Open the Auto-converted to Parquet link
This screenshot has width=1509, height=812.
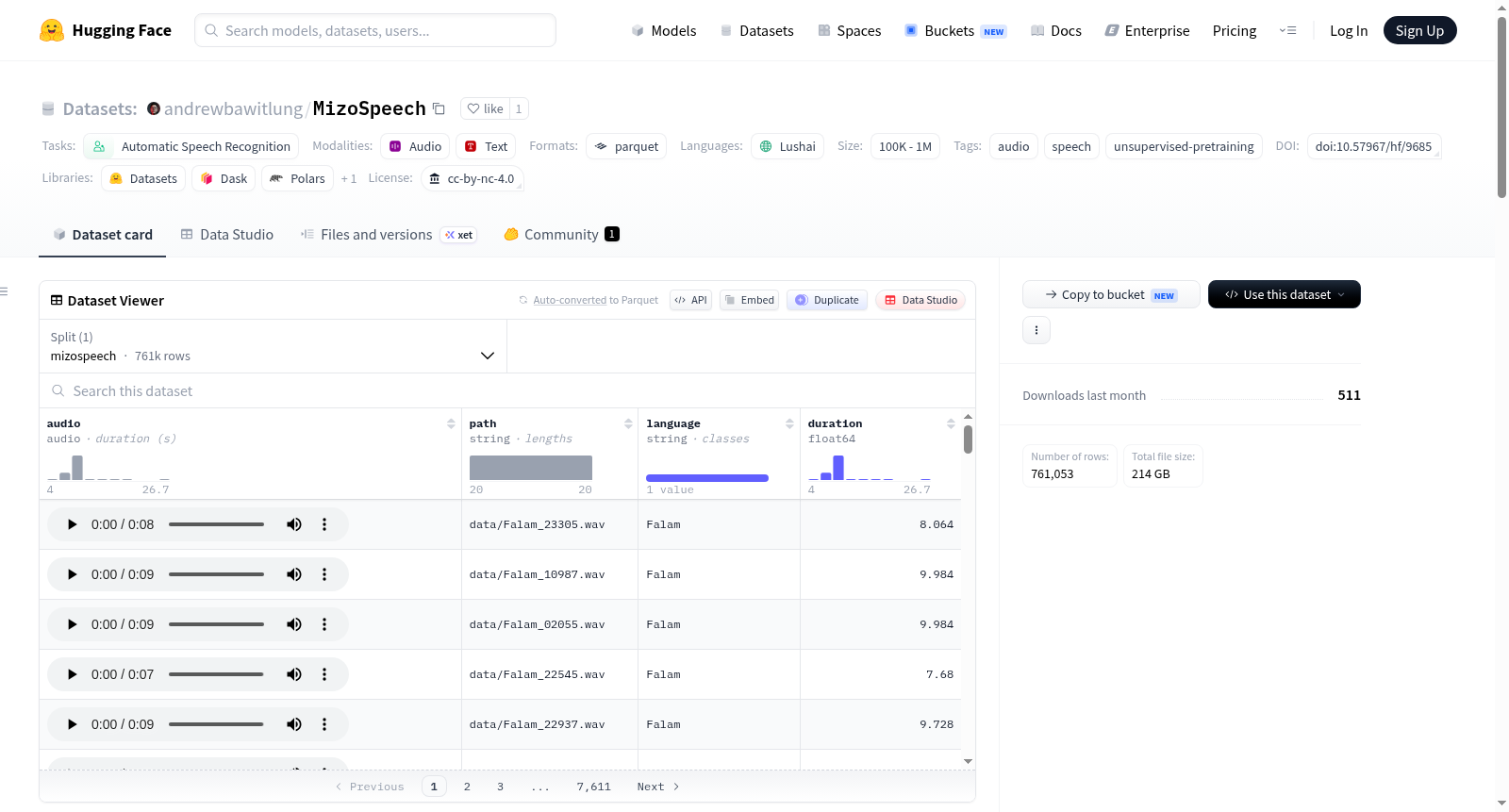570,300
